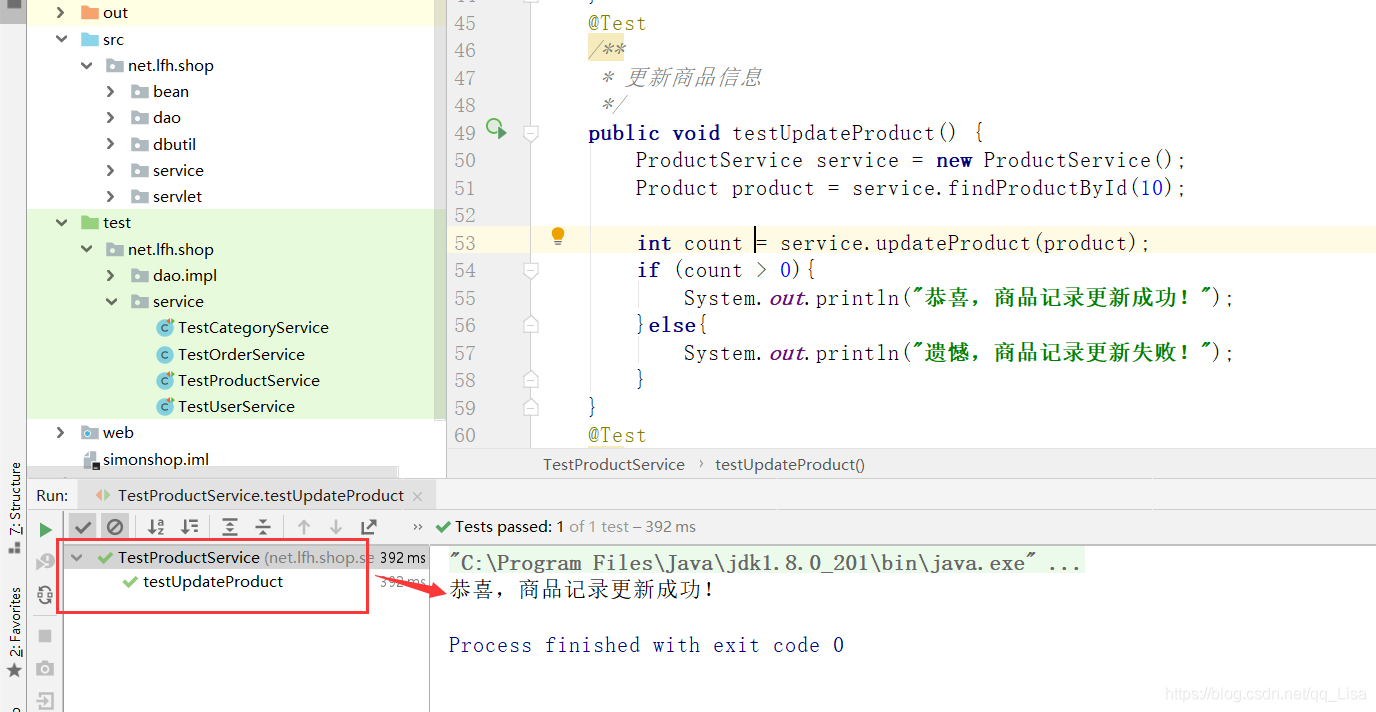Toggle auto-test rerun icon
This screenshot has width=1376, height=712.
click(x=45, y=595)
